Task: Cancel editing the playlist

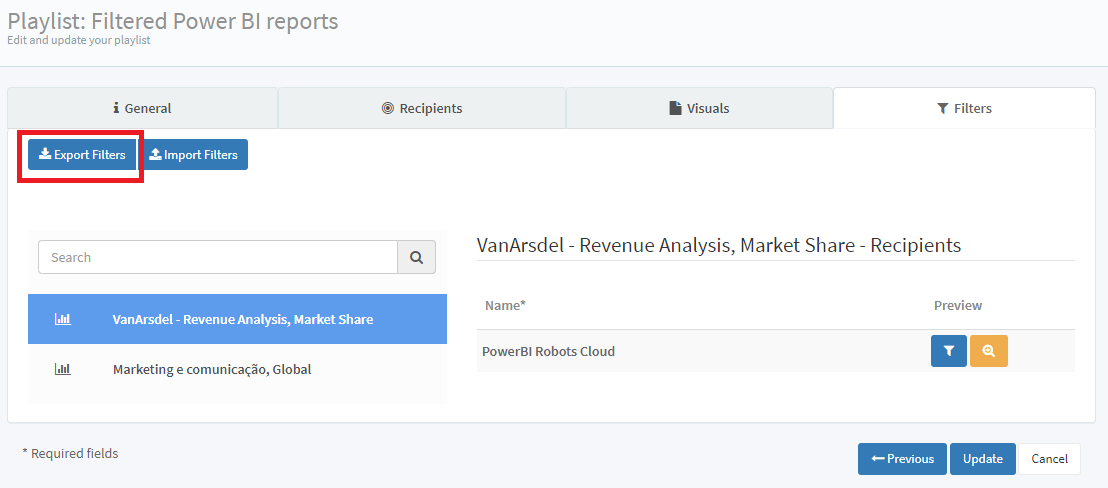Action: tap(1049, 459)
